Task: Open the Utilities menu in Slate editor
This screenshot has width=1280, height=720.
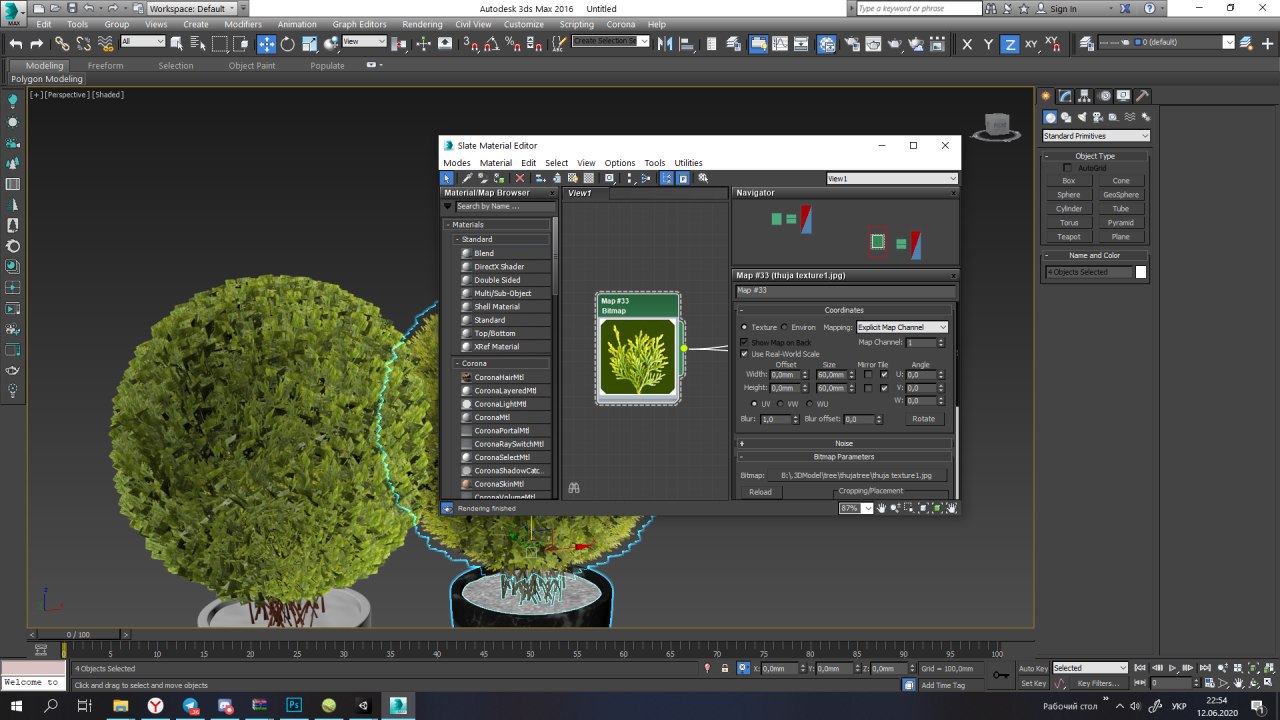Action: [688, 163]
